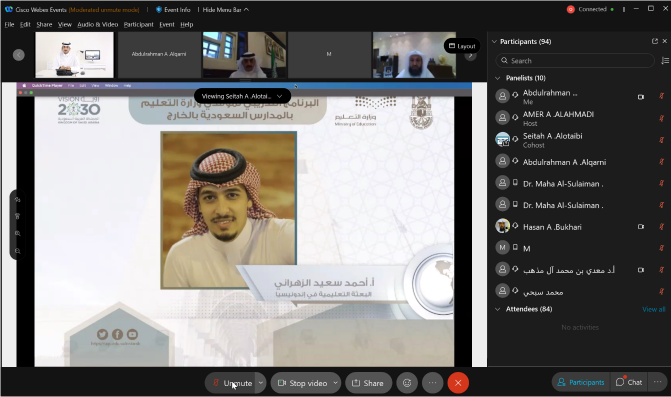Open the Participant menu

point(138,24)
